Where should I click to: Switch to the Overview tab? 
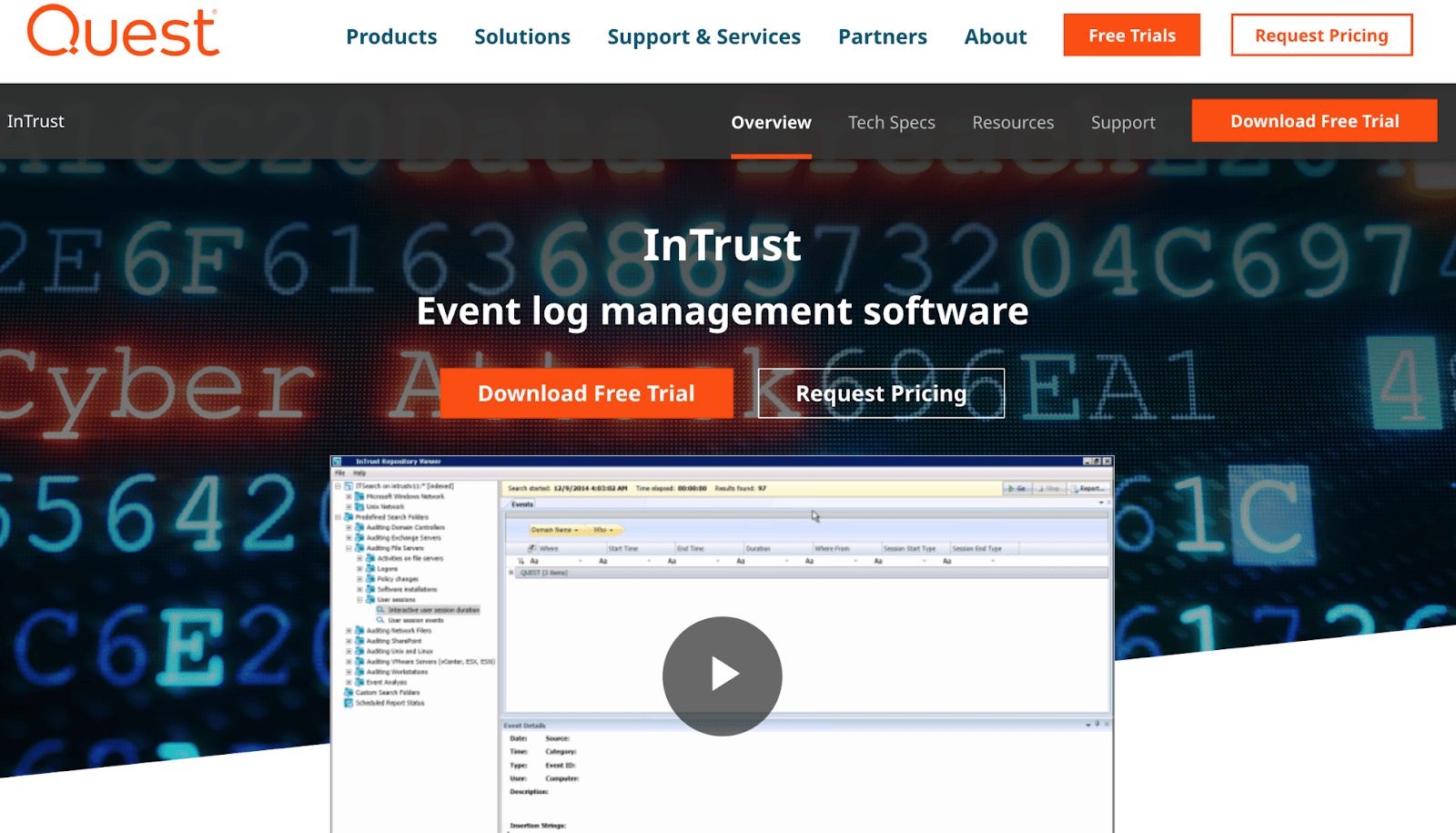[x=771, y=122]
